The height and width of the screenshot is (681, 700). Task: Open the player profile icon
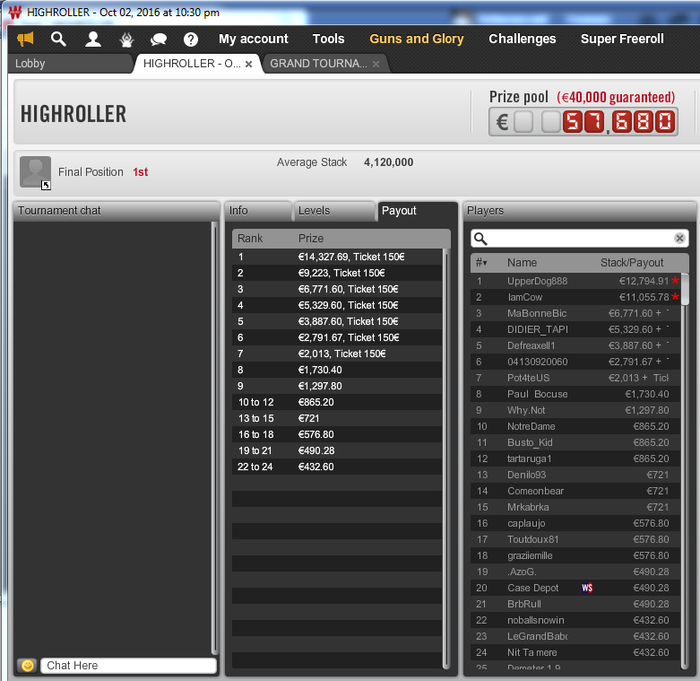point(93,39)
